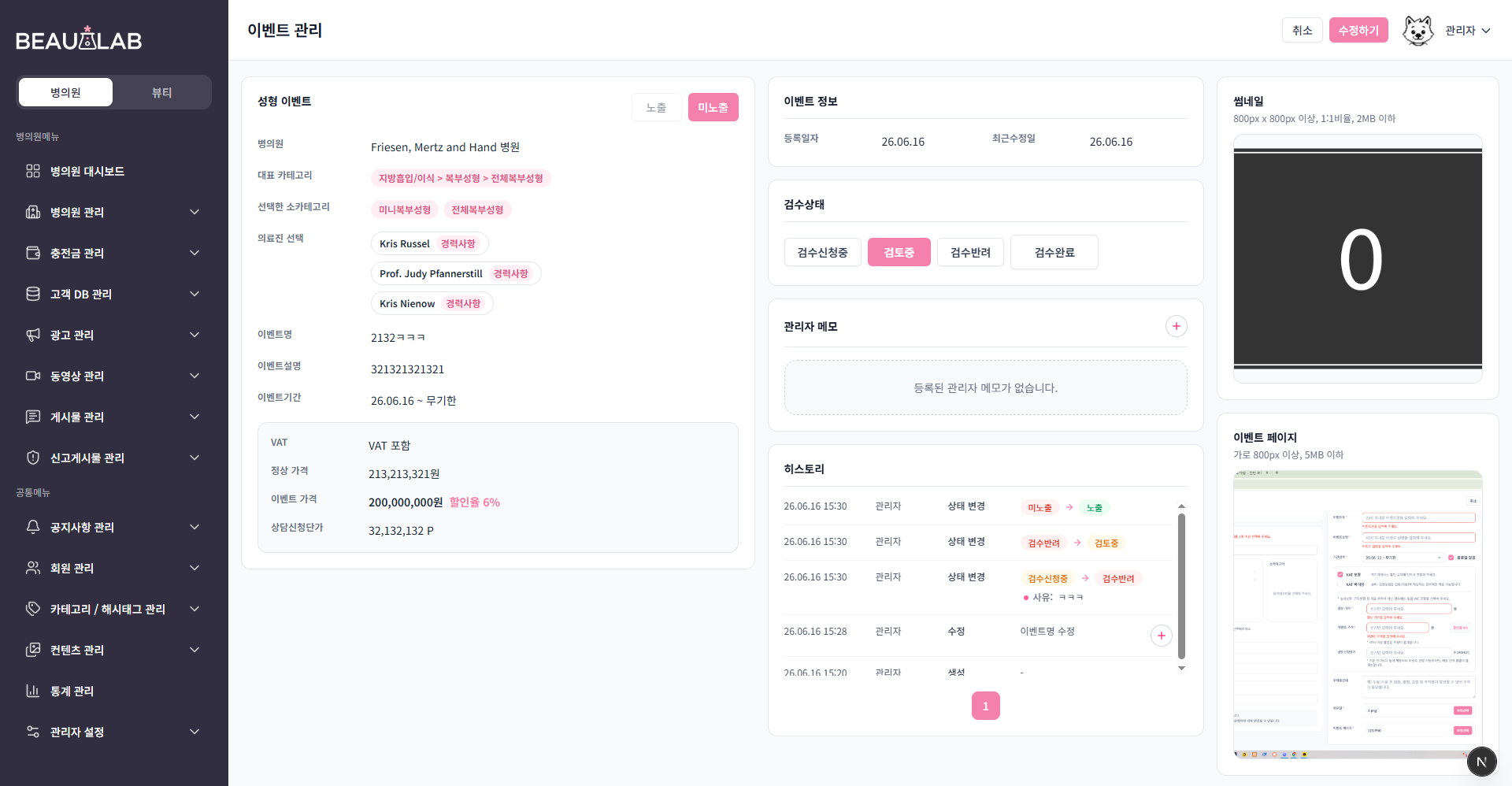The width and height of the screenshot is (1512, 786).
Task: Click the 게시물 관리 post icon
Action: tap(33, 417)
